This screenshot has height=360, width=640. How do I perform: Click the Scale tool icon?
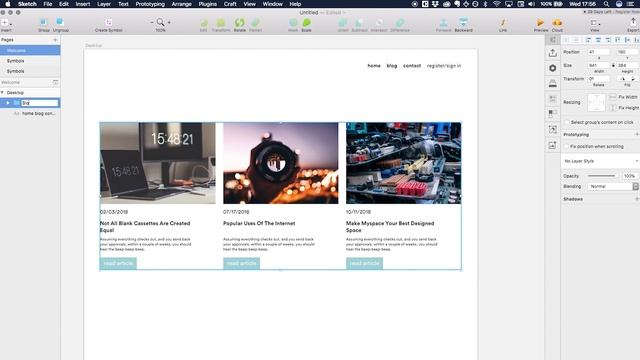[307, 24]
